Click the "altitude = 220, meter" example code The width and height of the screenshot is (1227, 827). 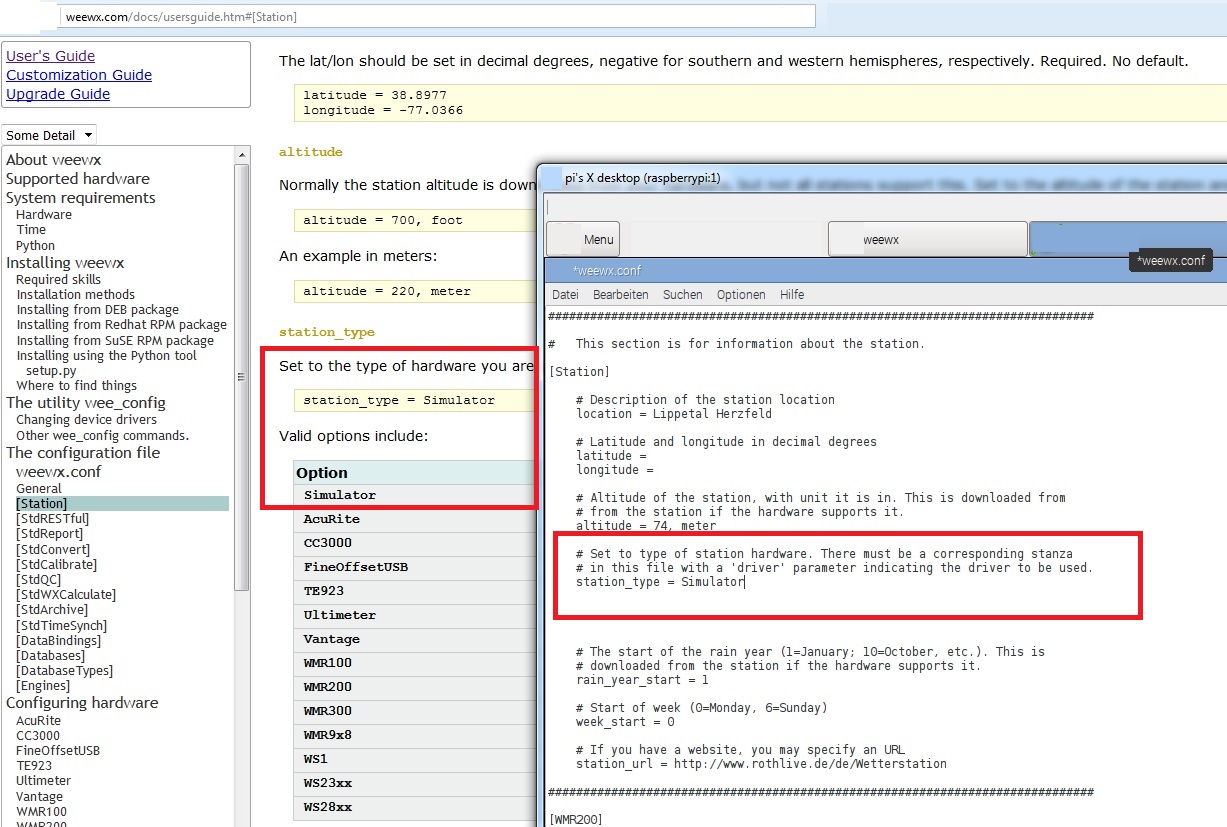[387, 292]
